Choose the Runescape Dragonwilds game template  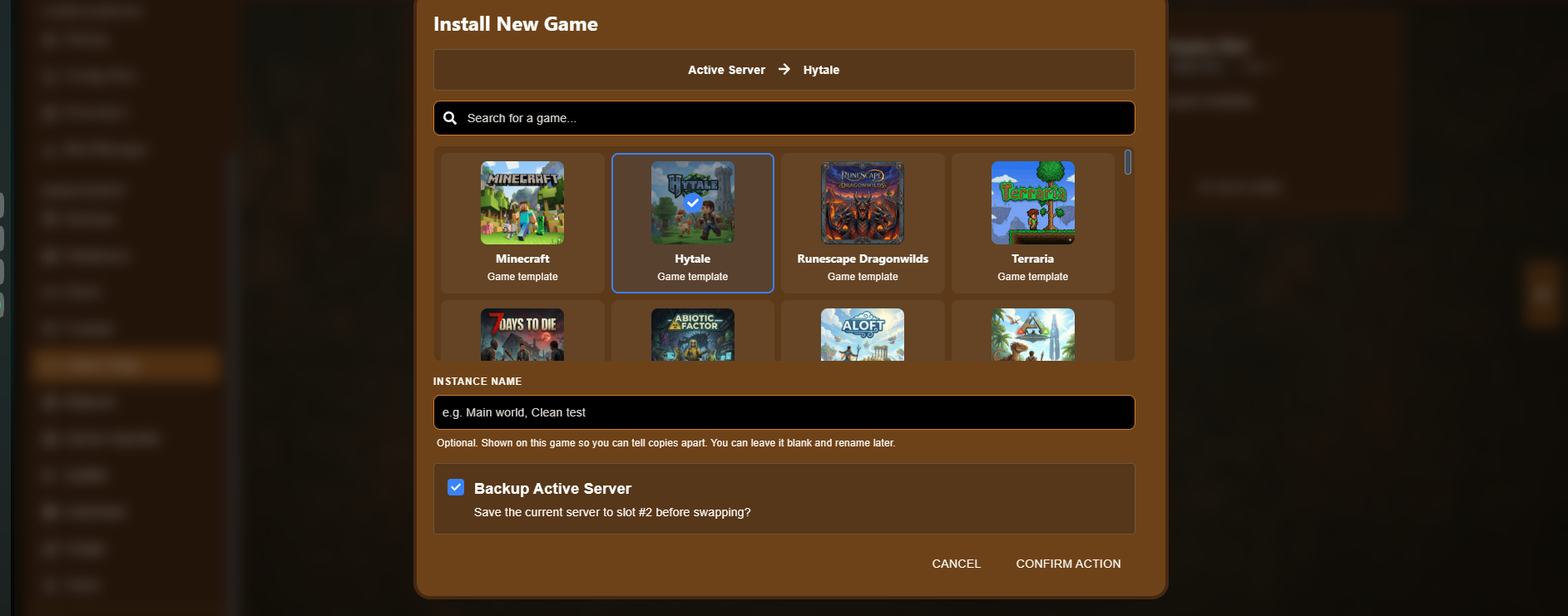click(x=863, y=223)
